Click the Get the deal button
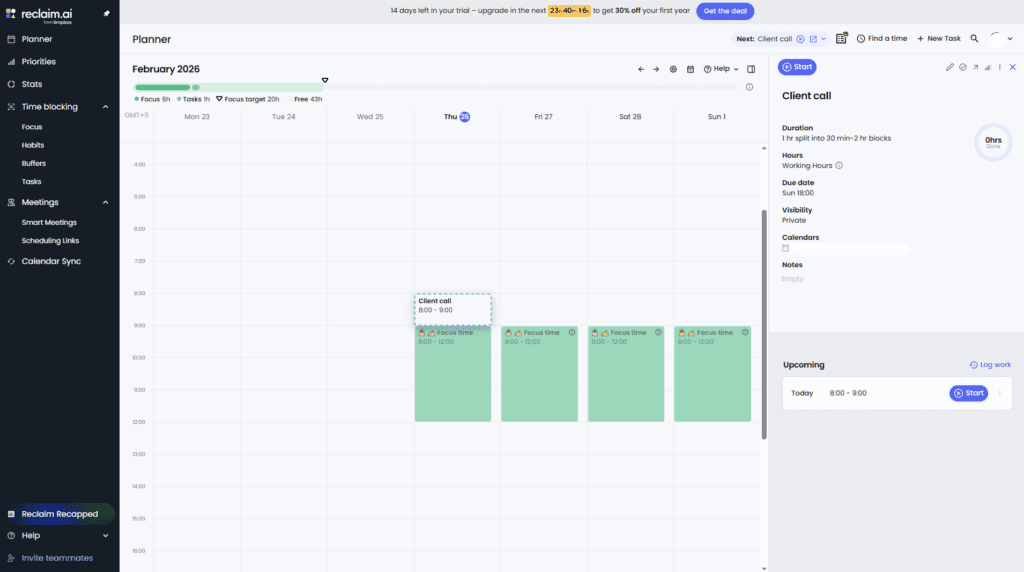1024x572 pixels. coord(725,11)
